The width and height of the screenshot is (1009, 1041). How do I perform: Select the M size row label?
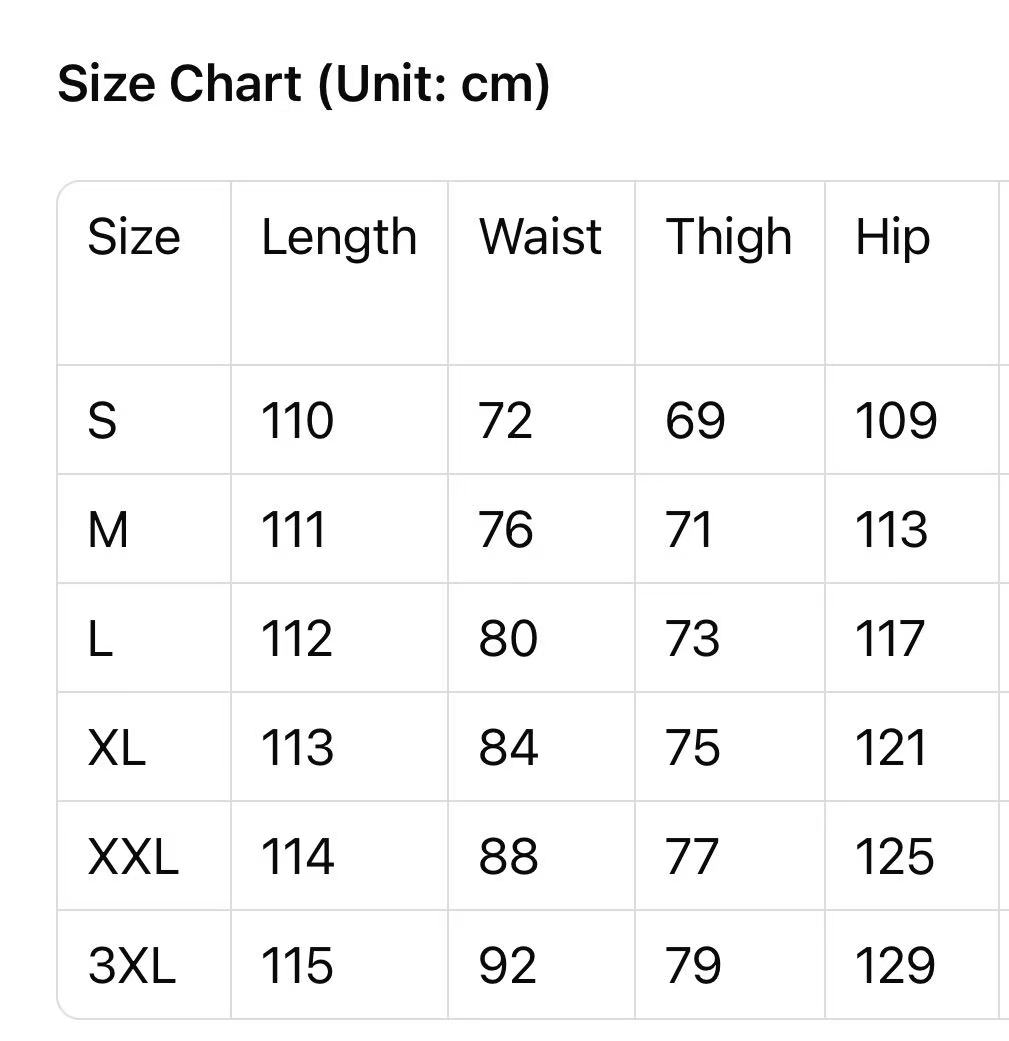tap(108, 530)
